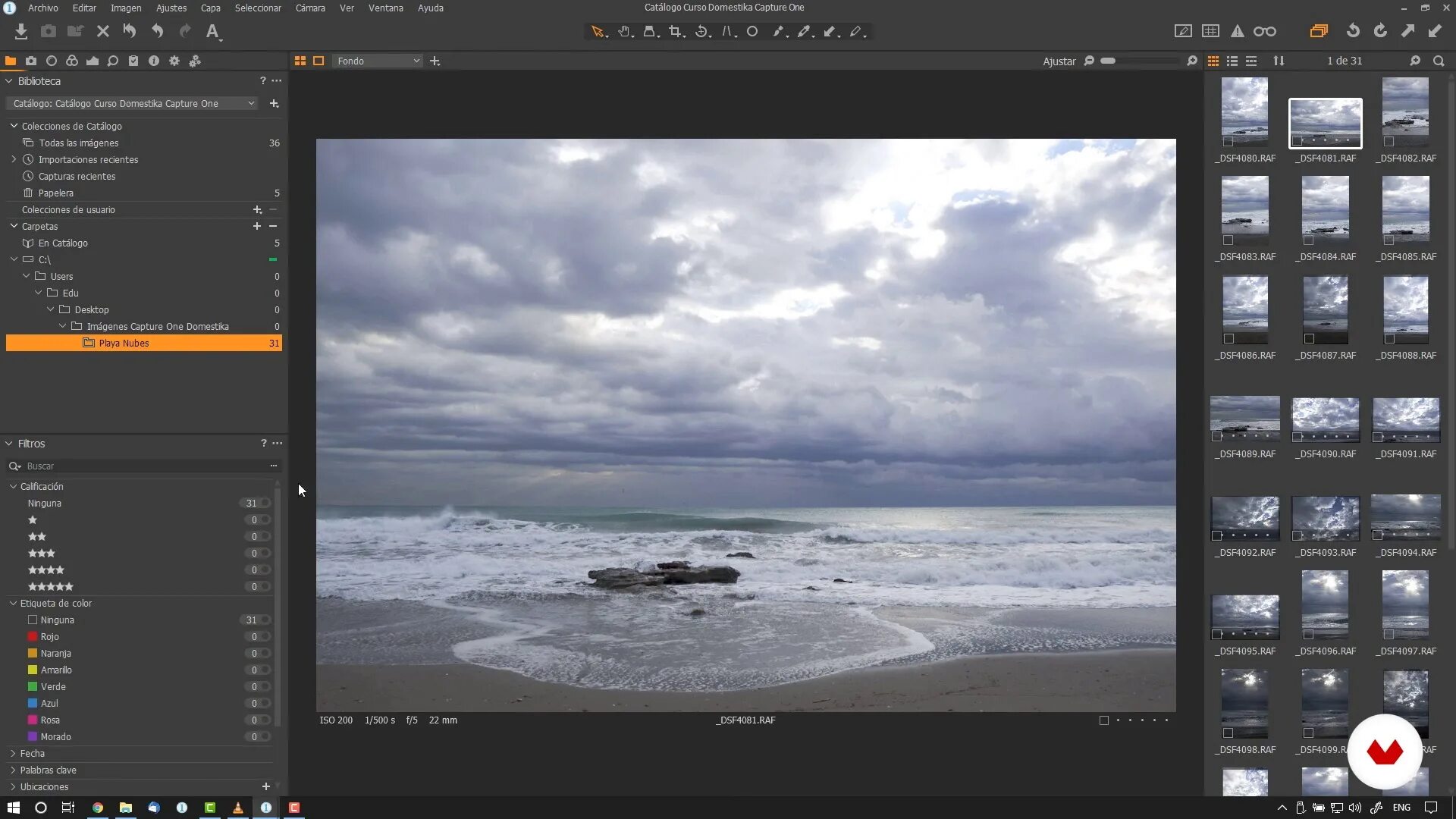Select the Rotation straighten tool
The width and height of the screenshot is (1456, 819).
click(701, 31)
